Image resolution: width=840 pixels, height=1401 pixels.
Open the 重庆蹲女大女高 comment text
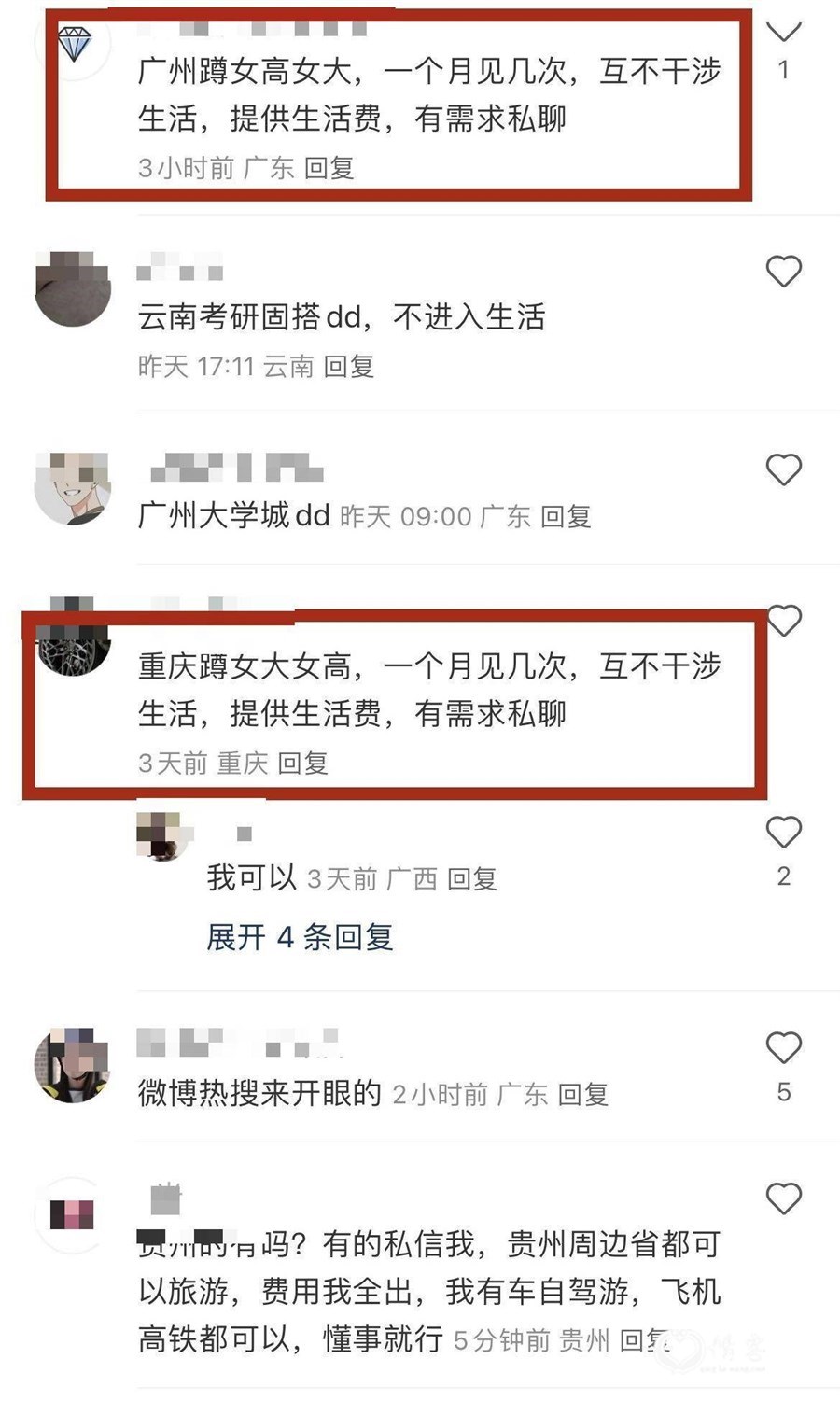pos(429,690)
